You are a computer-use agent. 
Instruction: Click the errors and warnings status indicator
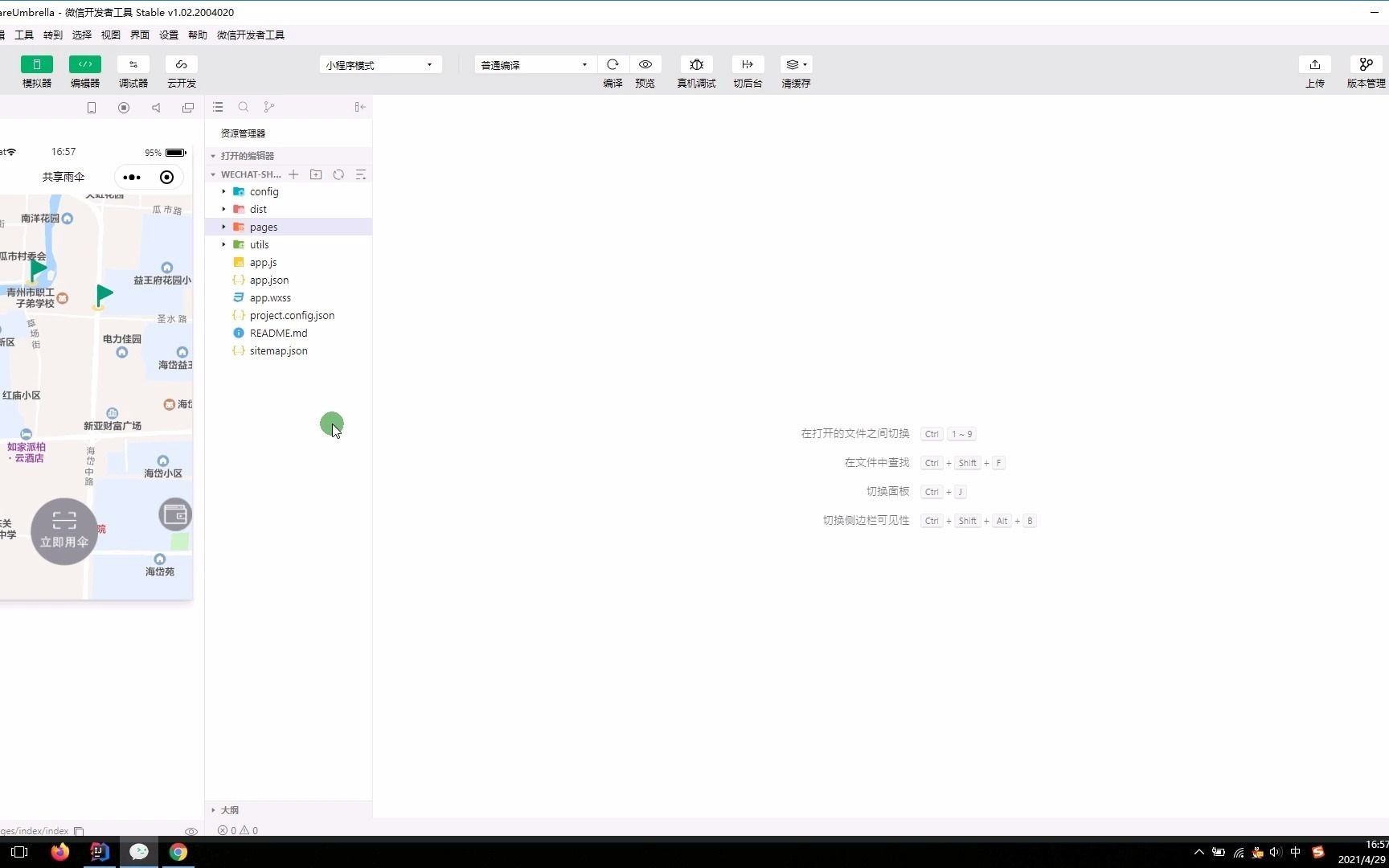pyautogui.click(x=238, y=830)
